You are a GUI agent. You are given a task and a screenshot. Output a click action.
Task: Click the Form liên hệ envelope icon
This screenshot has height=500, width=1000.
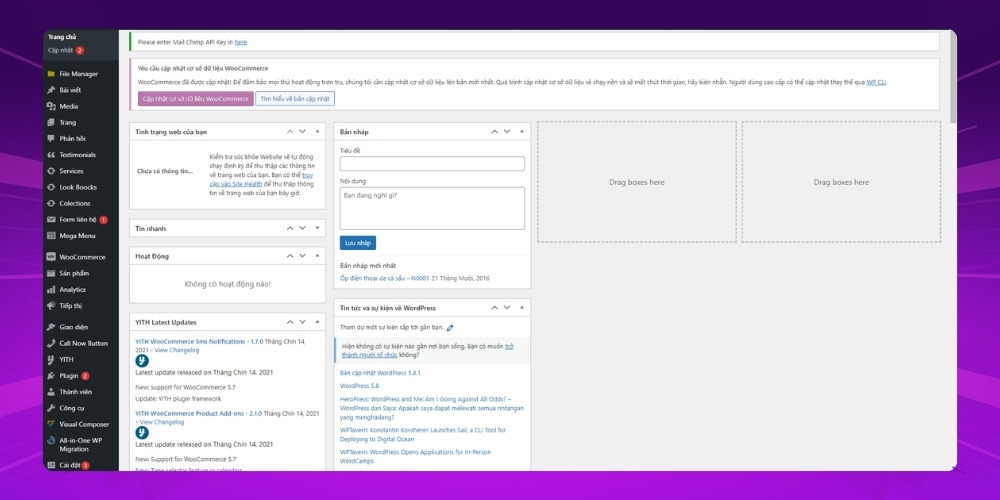click(x=51, y=219)
